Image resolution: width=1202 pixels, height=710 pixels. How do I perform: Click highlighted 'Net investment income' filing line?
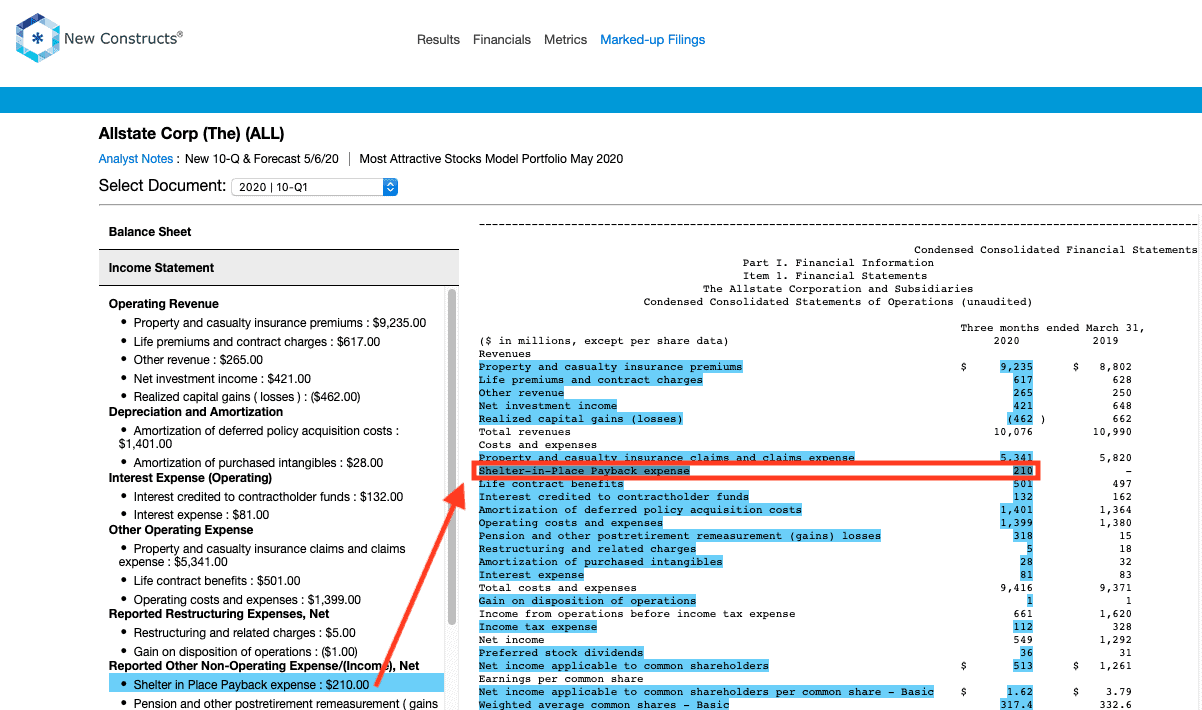(x=548, y=406)
